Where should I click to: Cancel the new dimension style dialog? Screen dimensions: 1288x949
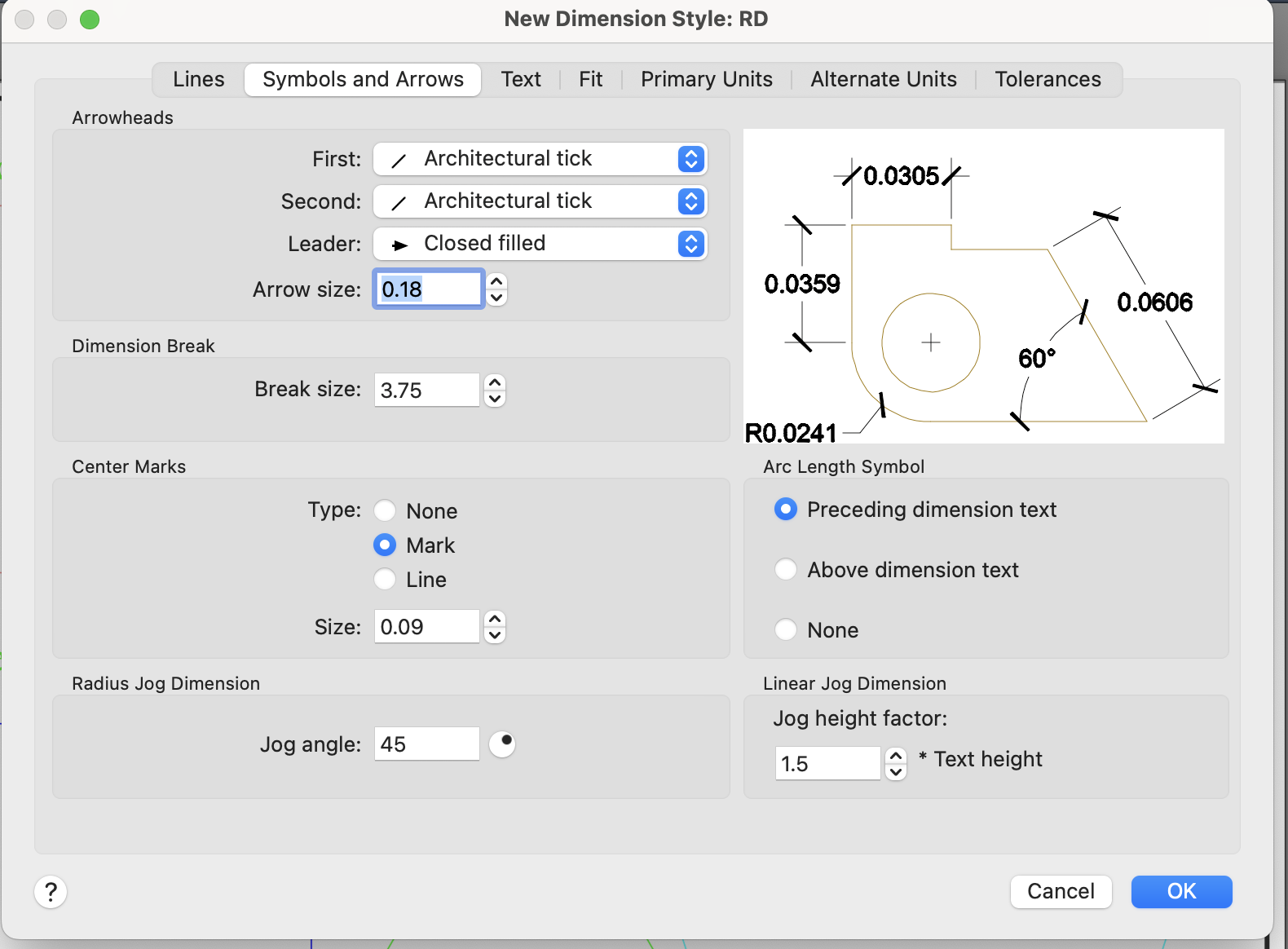(x=1061, y=891)
